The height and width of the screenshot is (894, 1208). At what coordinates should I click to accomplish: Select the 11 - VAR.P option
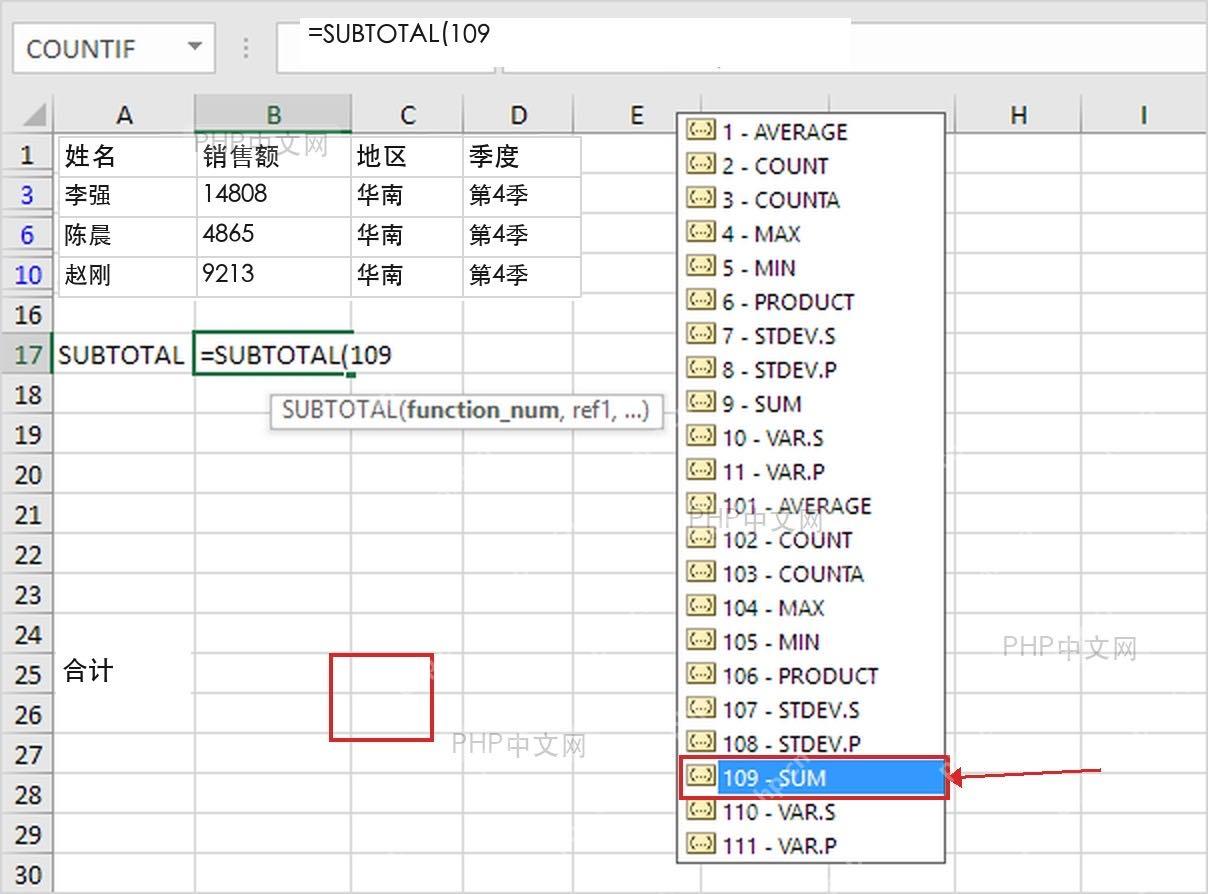click(x=811, y=472)
